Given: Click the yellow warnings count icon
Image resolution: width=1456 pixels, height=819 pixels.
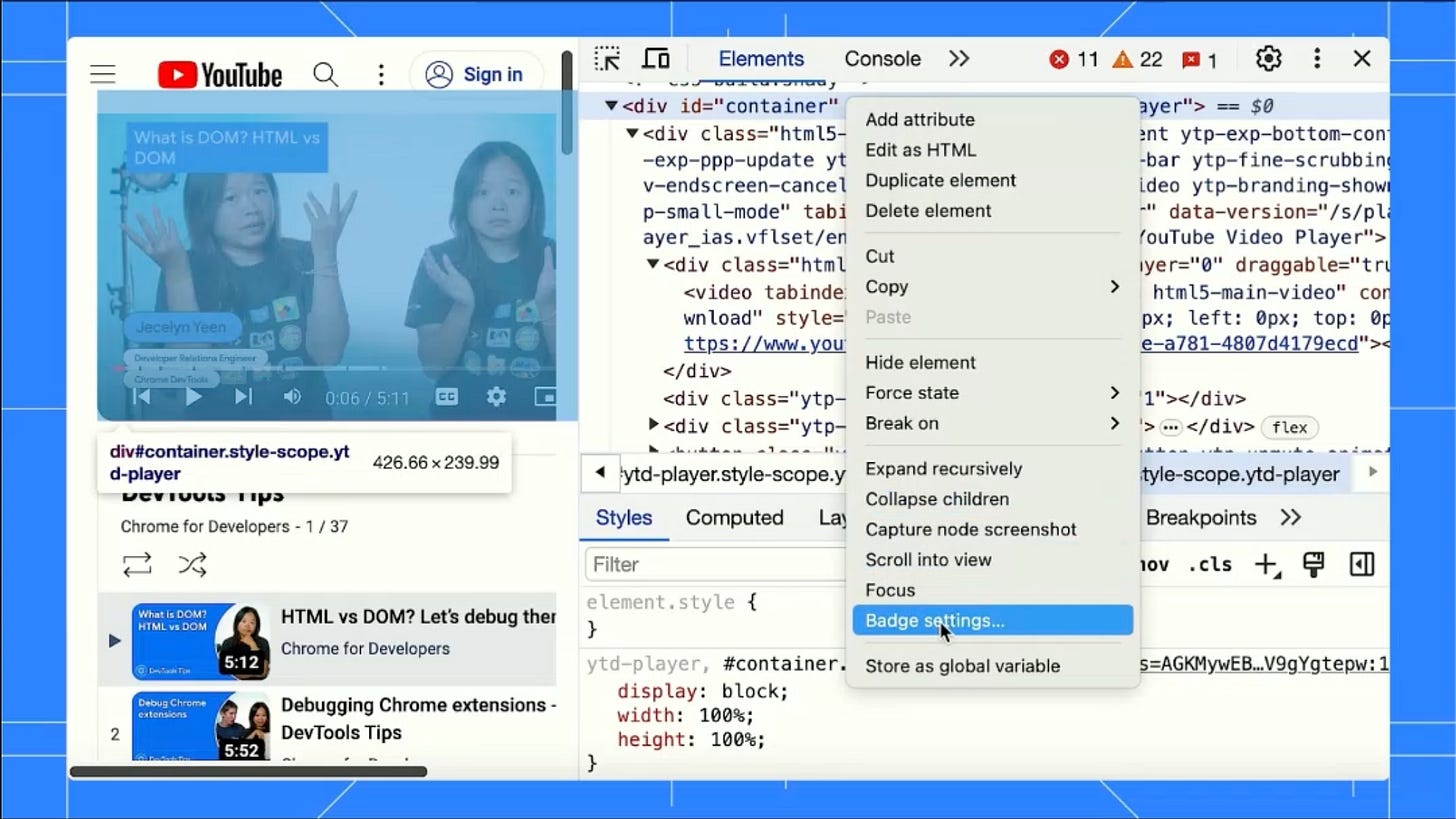Looking at the screenshot, I should [1123, 60].
